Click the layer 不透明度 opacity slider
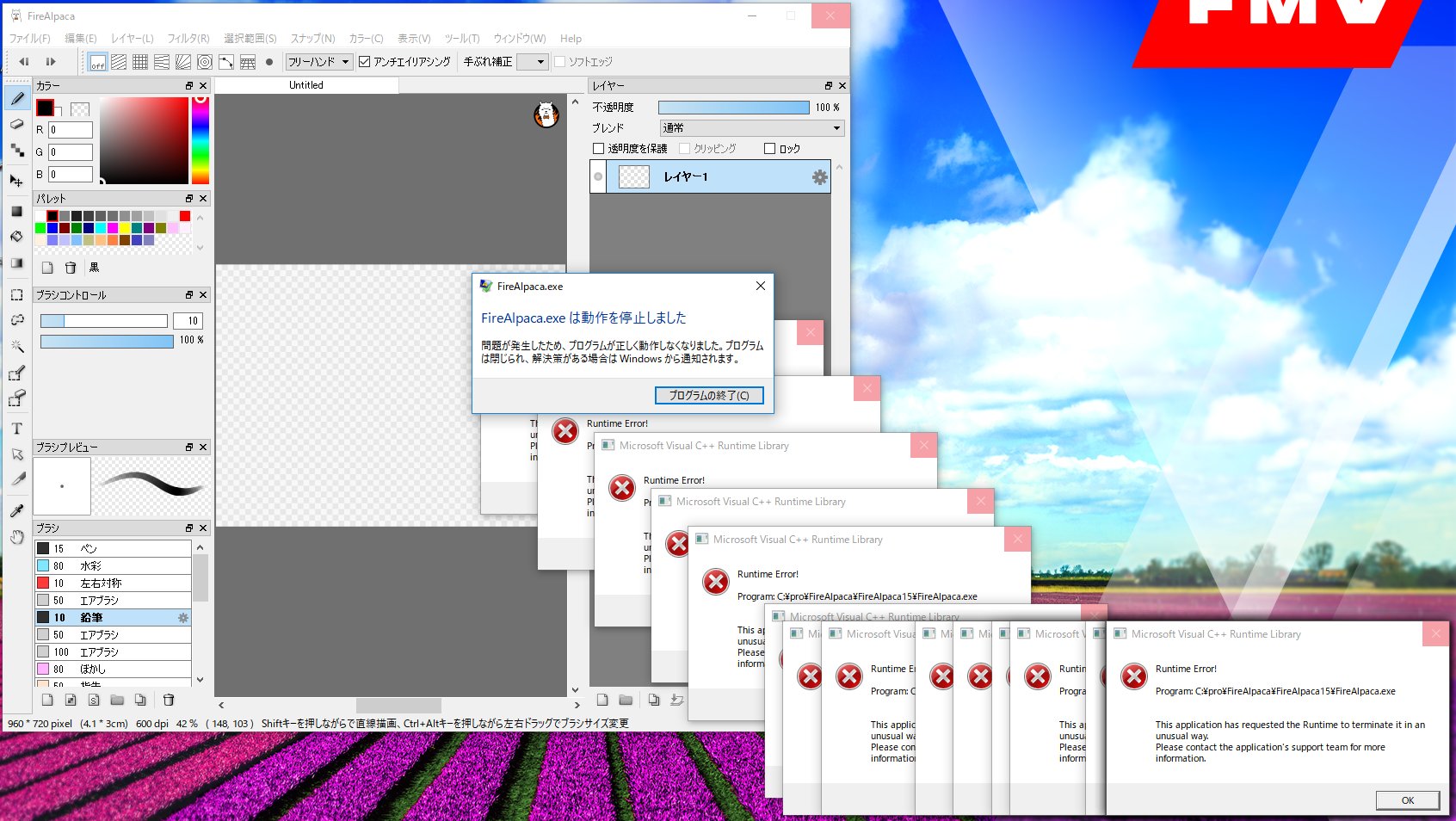Screen dimensions: 1456x821 [x=734, y=108]
